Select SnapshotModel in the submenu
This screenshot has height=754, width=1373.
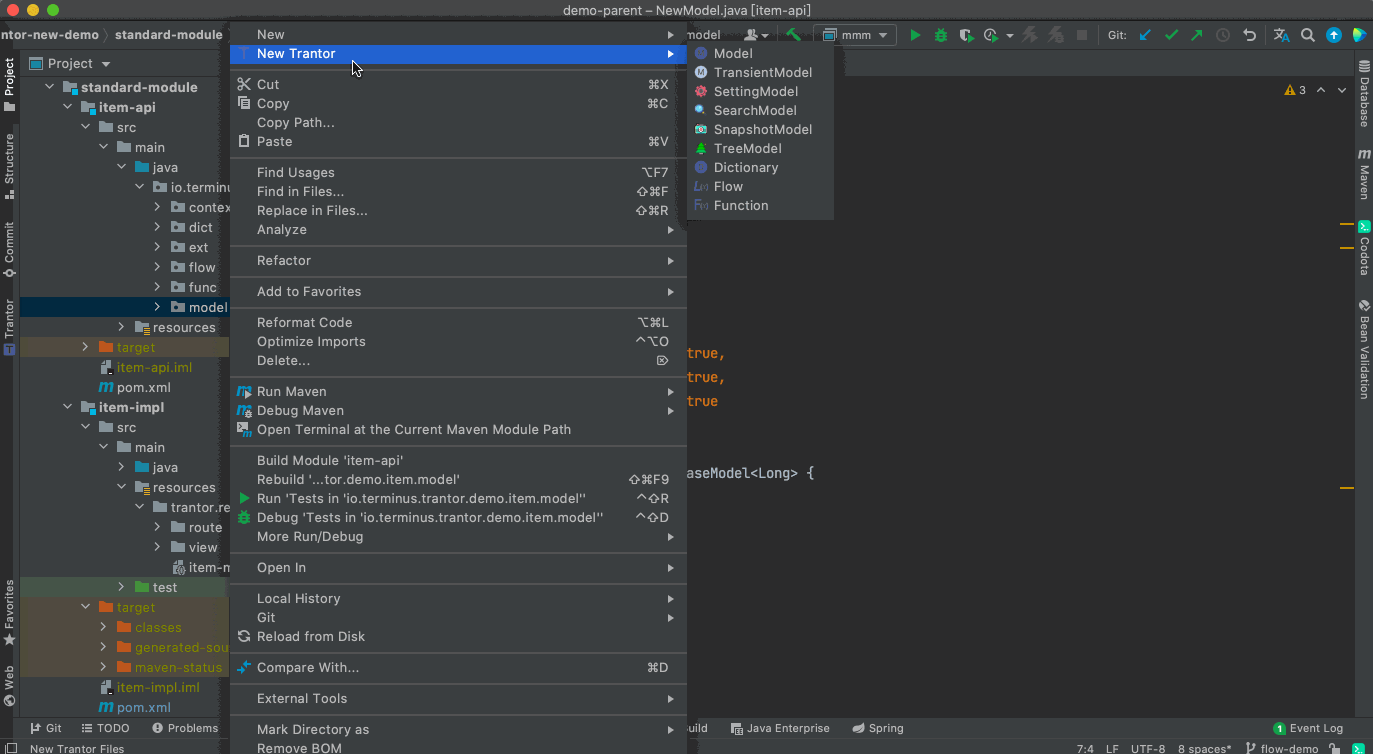762,129
